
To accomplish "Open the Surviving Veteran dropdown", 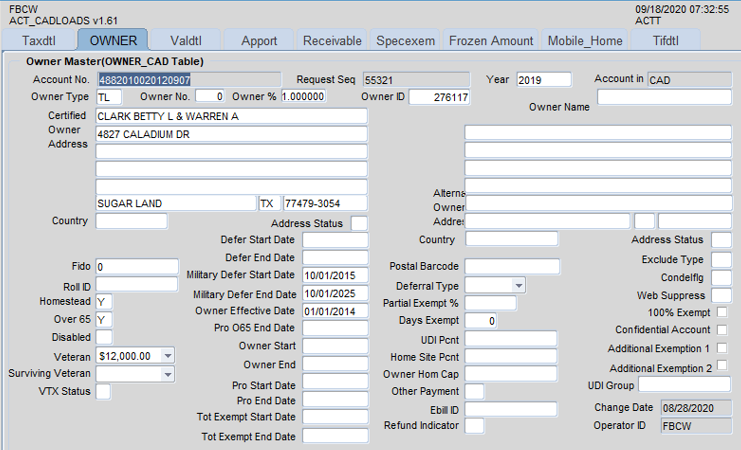I will click(x=168, y=373).
